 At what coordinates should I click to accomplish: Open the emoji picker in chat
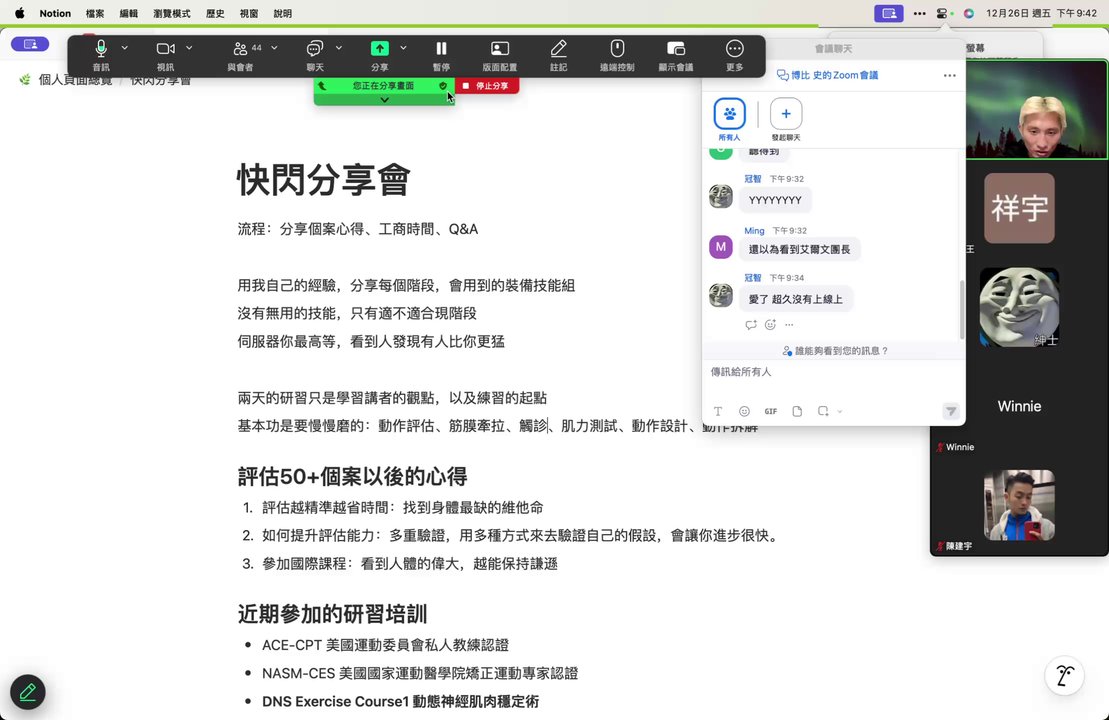point(744,411)
